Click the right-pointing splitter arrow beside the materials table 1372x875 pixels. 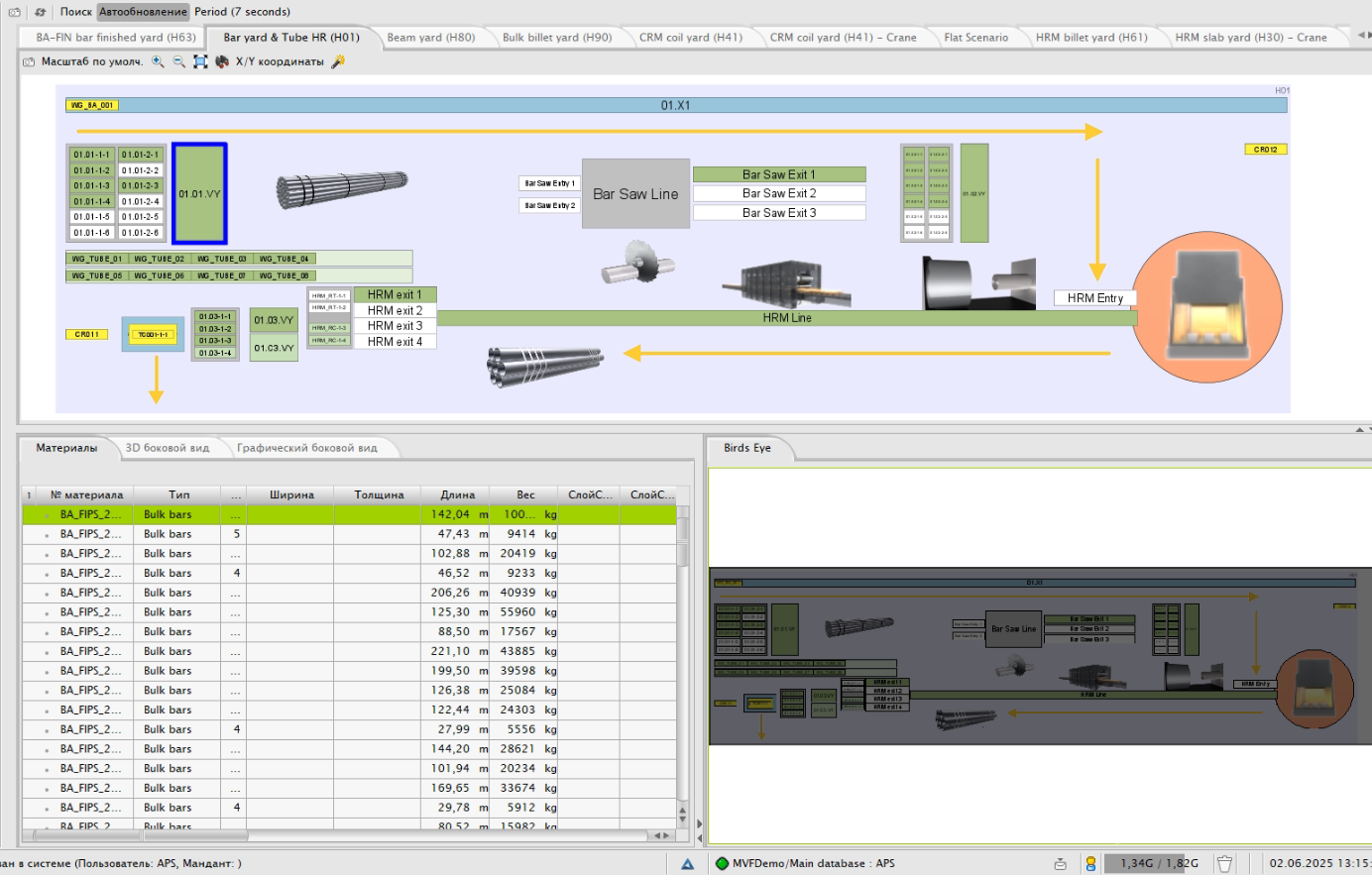(699, 823)
